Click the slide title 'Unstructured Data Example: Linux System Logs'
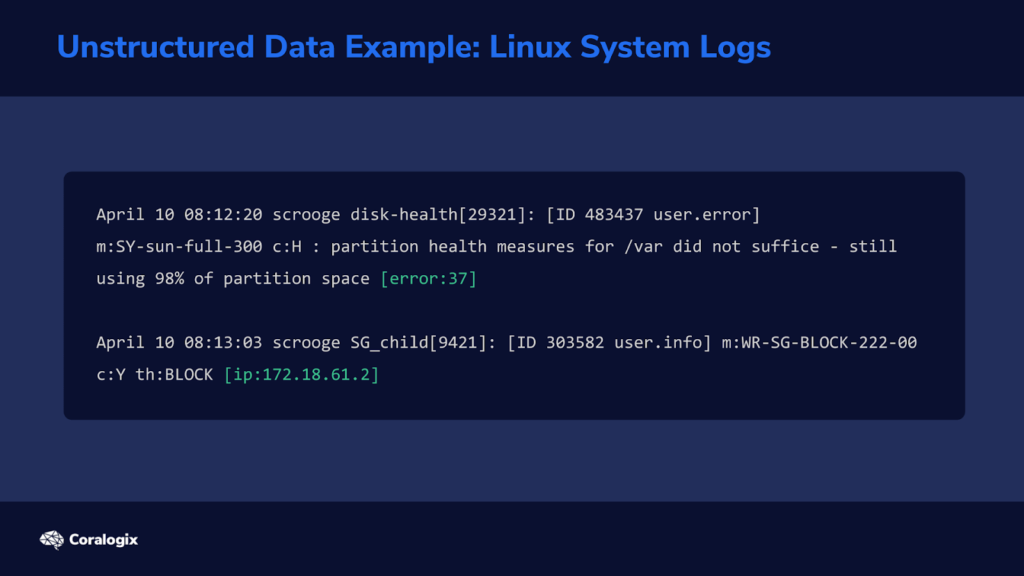Screen dimensions: 1024x576 tap(413, 48)
